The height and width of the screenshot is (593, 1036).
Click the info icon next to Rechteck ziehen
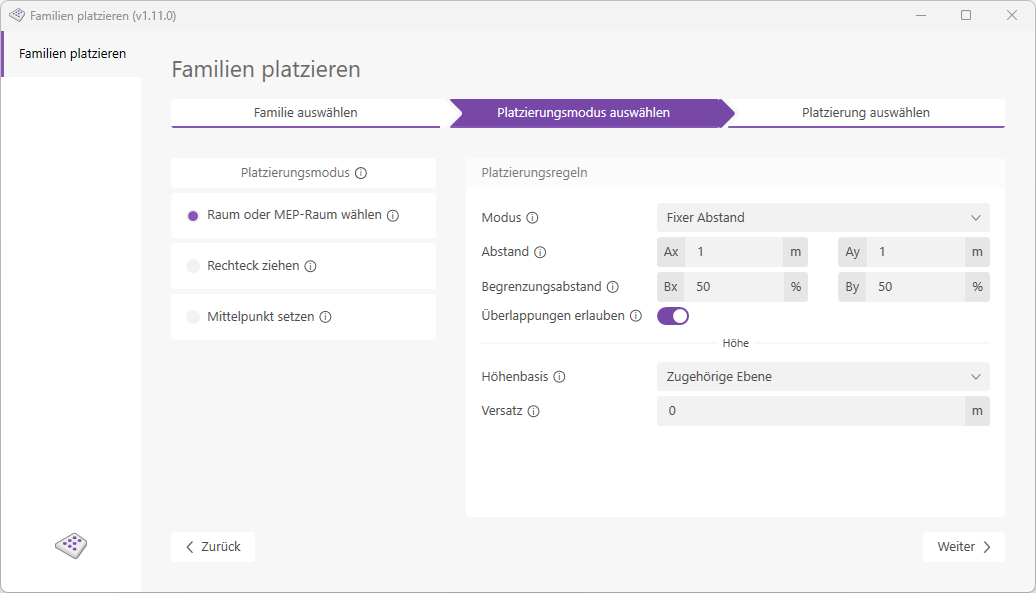click(311, 266)
